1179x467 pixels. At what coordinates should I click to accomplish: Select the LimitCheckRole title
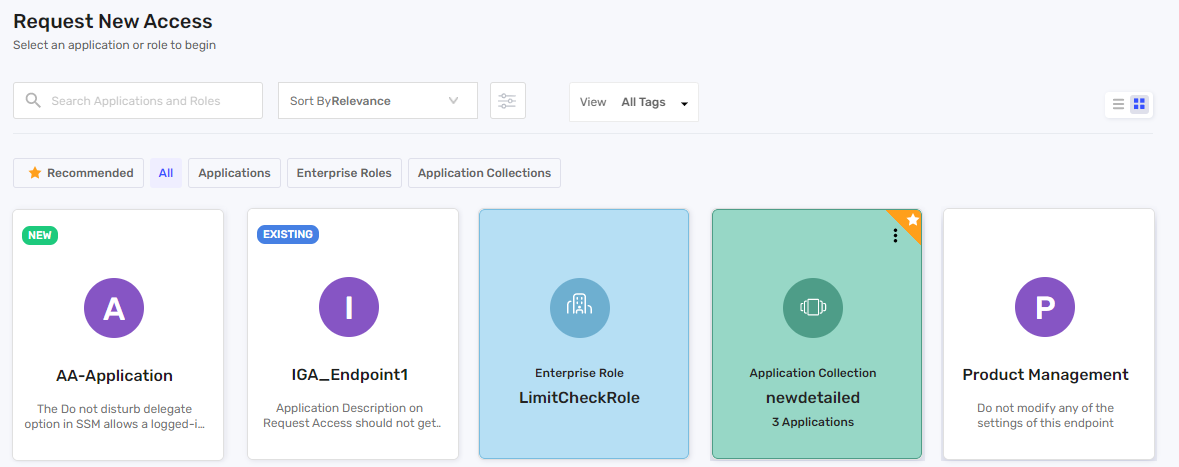coord(580,398)
